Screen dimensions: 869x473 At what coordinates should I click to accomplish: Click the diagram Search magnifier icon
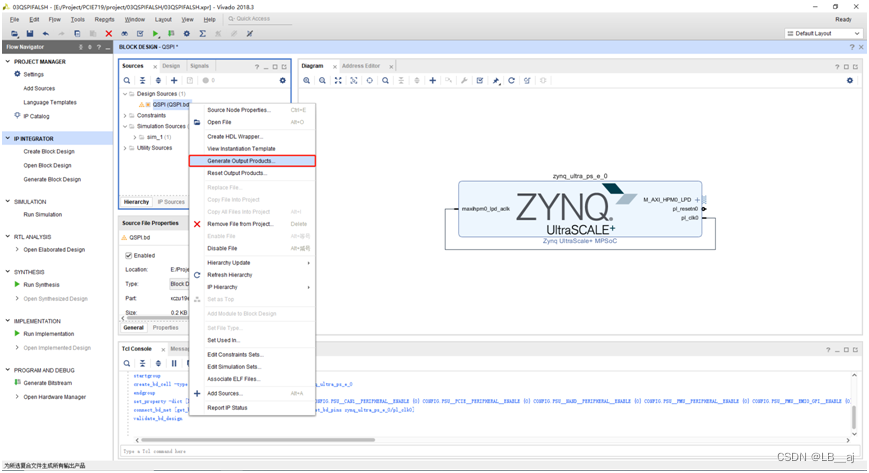(385, 80)
